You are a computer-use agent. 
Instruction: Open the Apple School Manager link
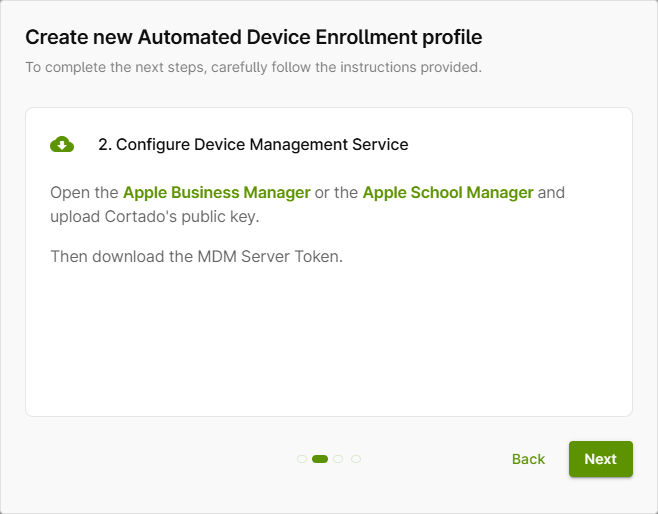[448, 193]
